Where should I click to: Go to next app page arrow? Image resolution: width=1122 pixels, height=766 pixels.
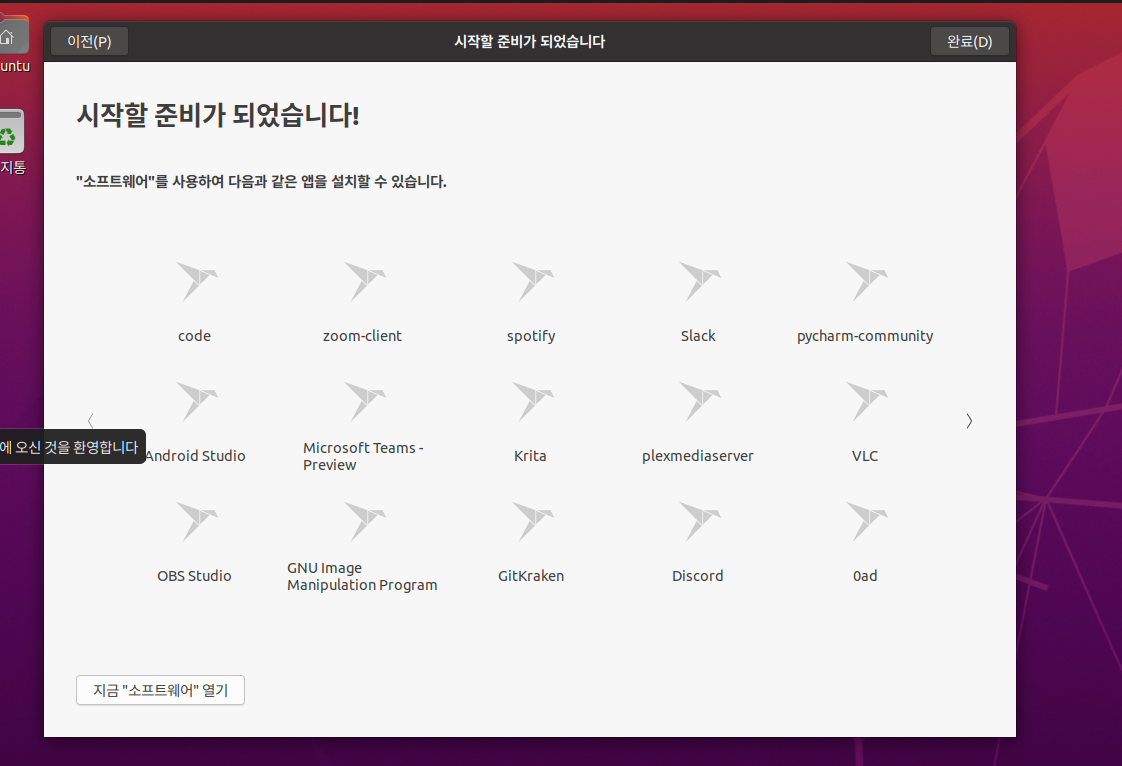969,421
